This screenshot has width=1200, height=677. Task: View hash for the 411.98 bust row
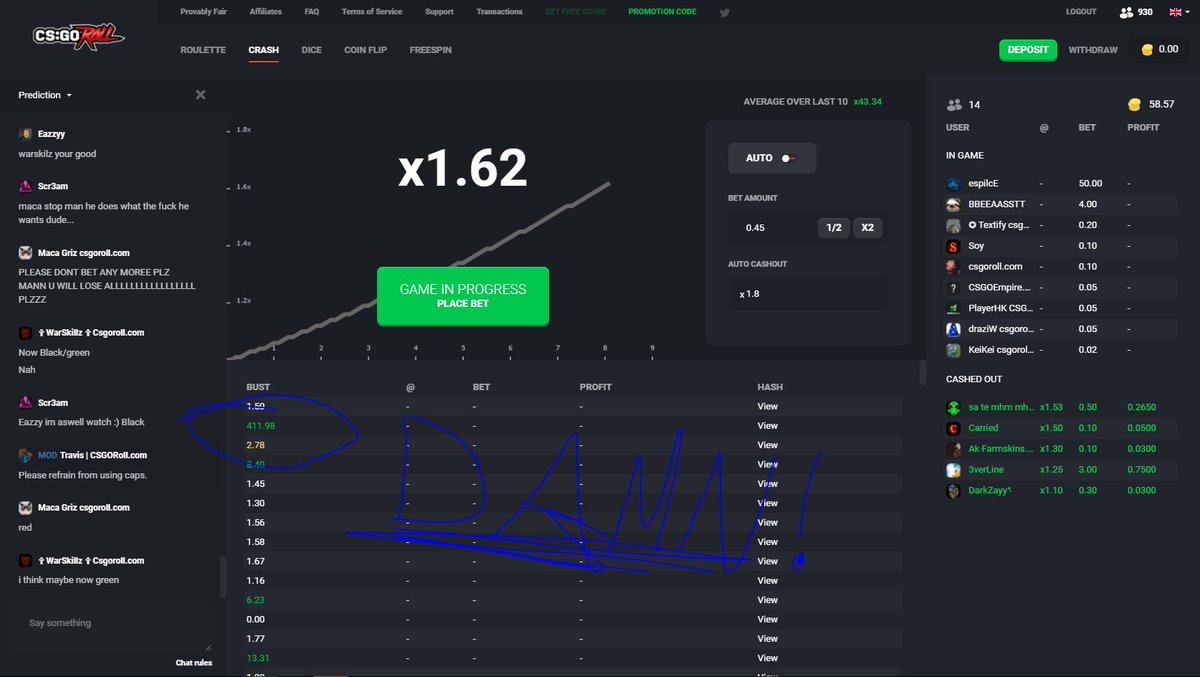[768, 426]
